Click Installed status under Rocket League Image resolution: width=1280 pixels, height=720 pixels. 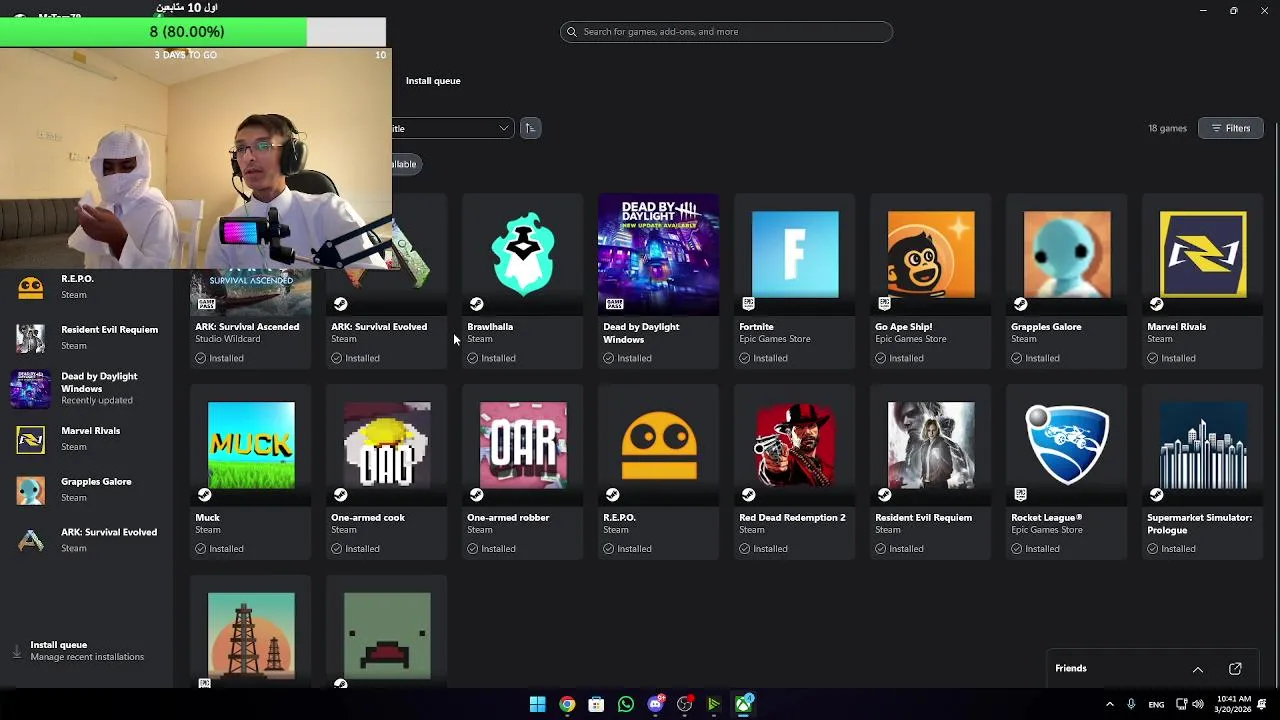pos(1035,549)
